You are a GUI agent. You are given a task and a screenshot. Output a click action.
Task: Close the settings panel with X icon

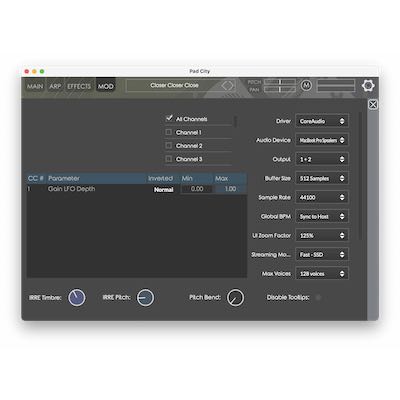point(373,105)
